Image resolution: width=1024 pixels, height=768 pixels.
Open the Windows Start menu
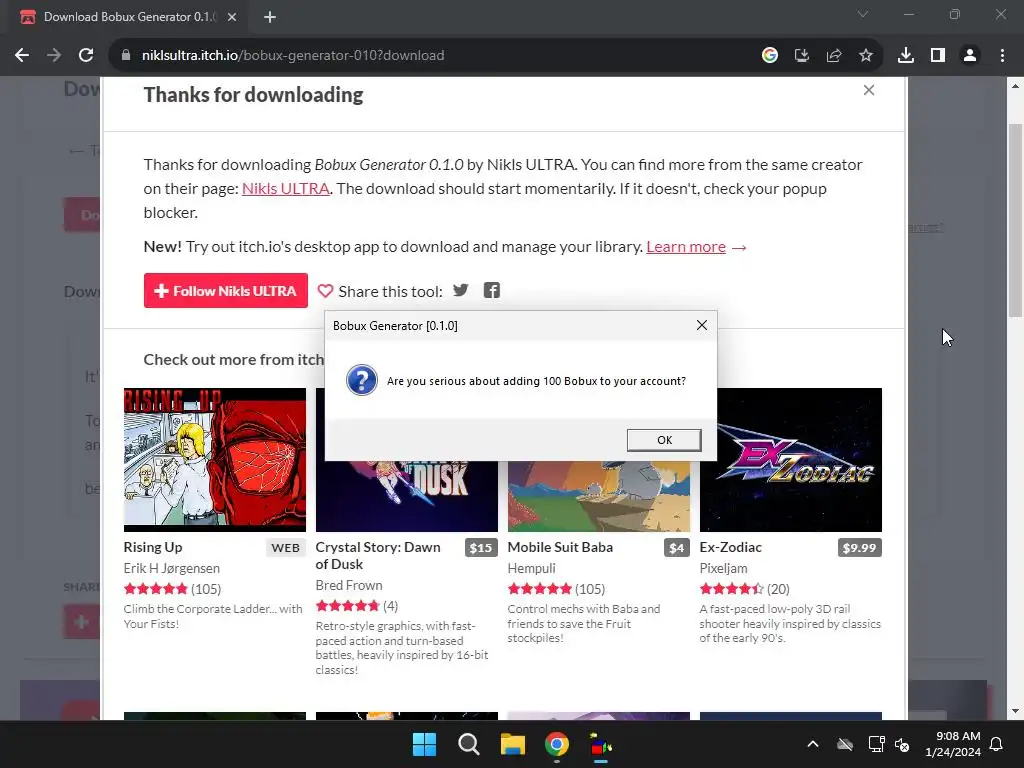[x=424, y=744]
